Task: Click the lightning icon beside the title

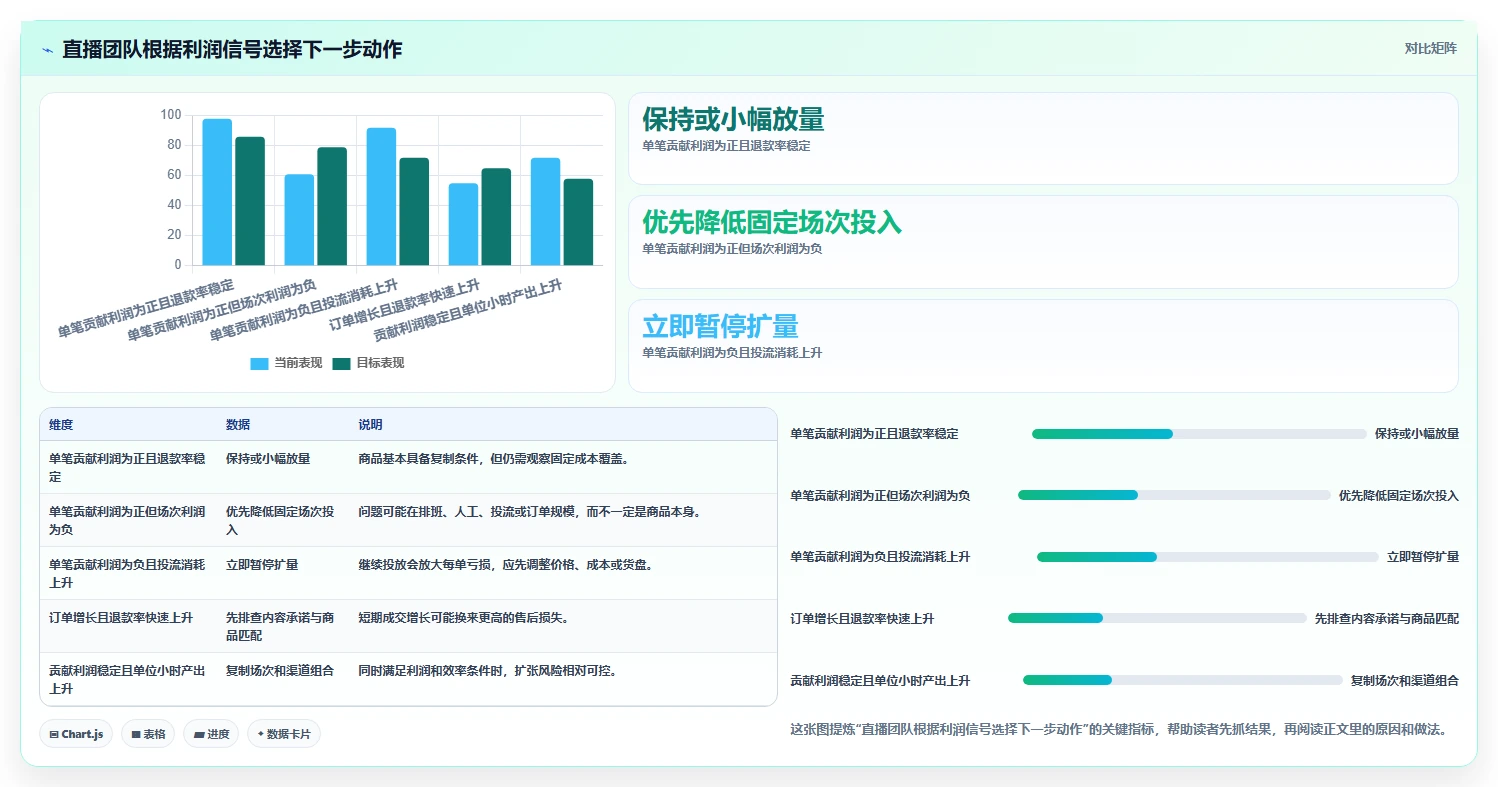Action: tap(47, 49)
